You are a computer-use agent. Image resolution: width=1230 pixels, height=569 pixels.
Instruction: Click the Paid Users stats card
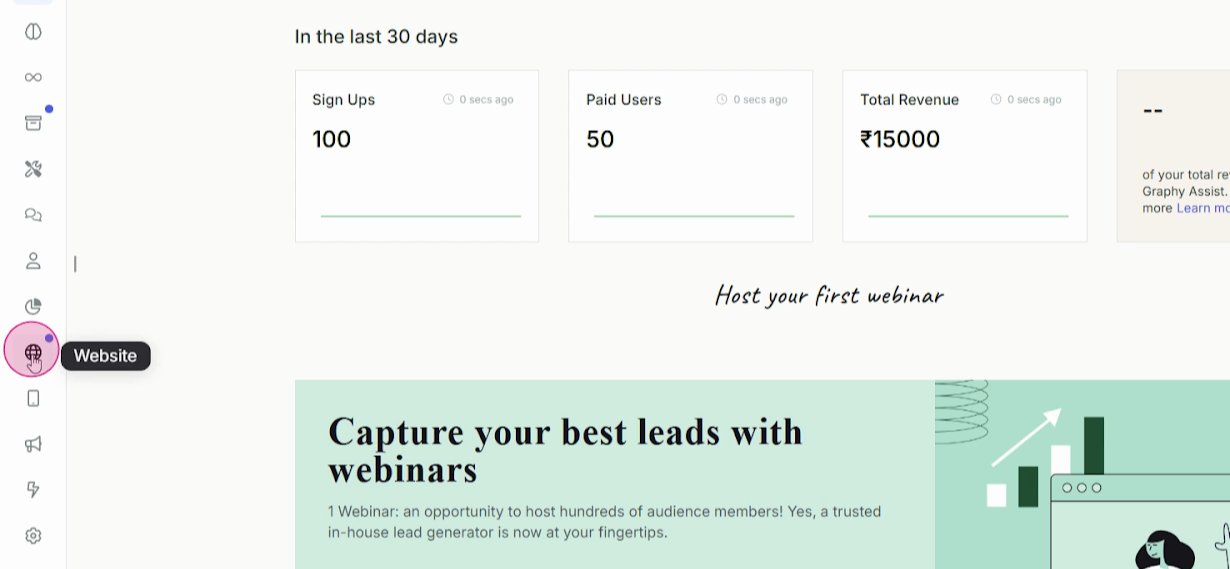pyautogui.click(x=690, y=156)
